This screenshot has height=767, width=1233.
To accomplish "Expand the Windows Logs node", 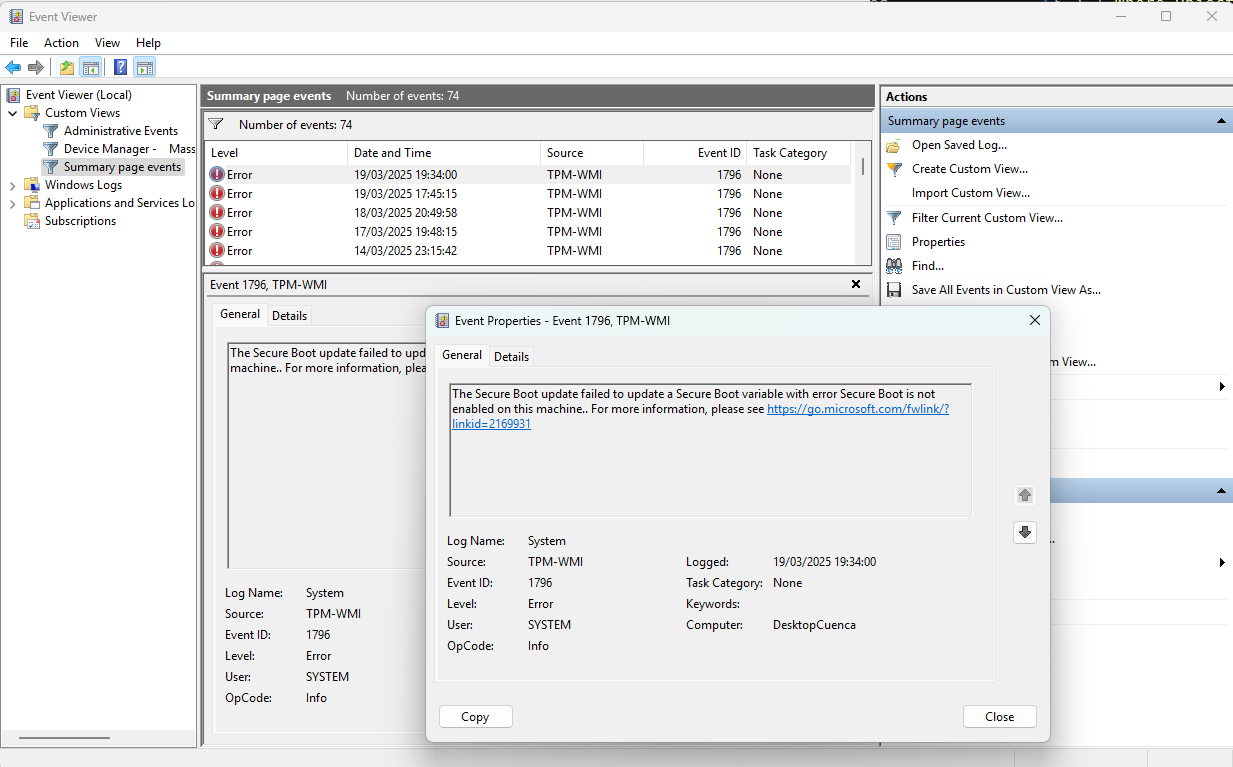I will point(13,185).
